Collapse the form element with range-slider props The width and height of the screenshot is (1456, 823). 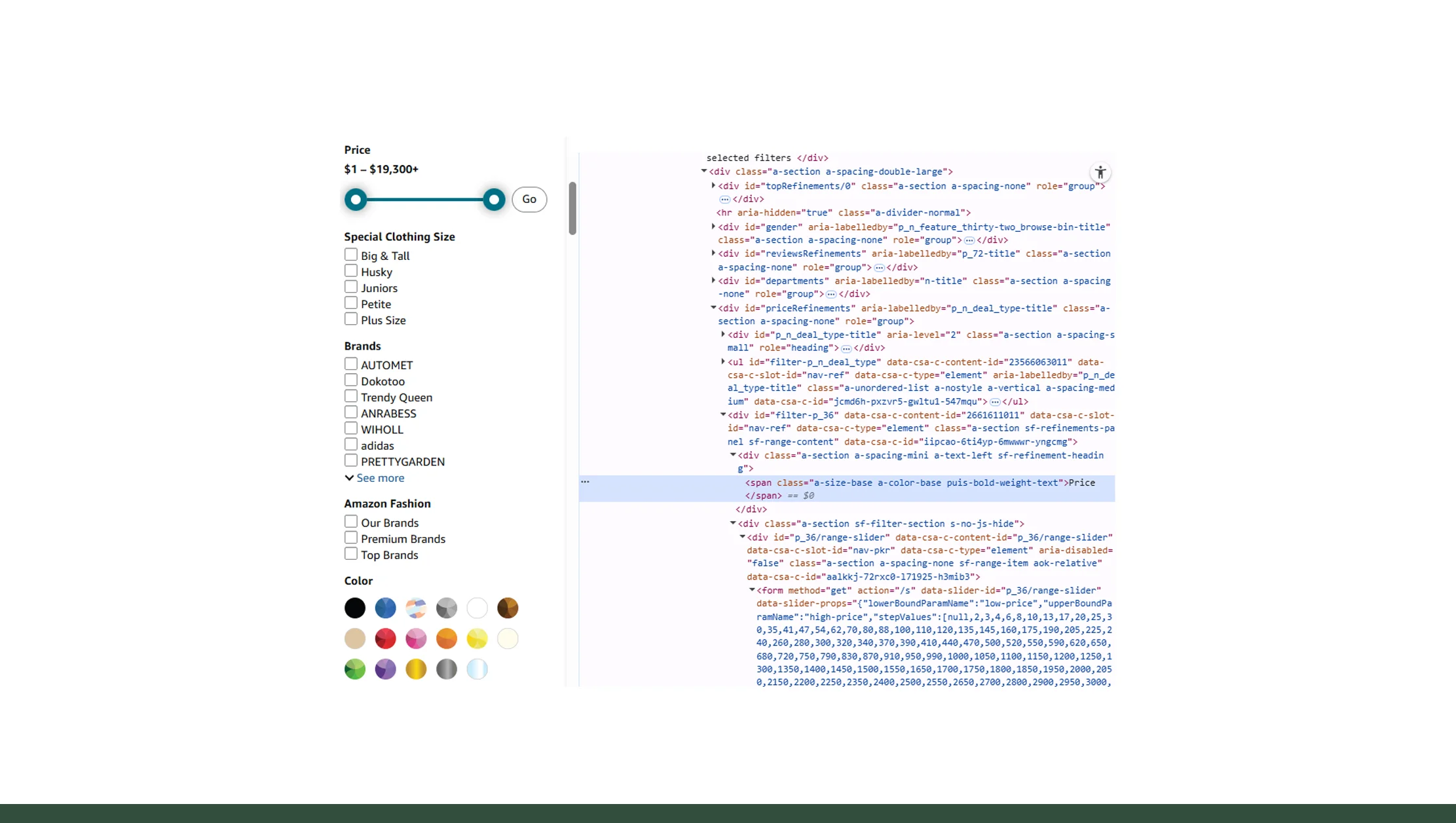click(x=752, y=590)
